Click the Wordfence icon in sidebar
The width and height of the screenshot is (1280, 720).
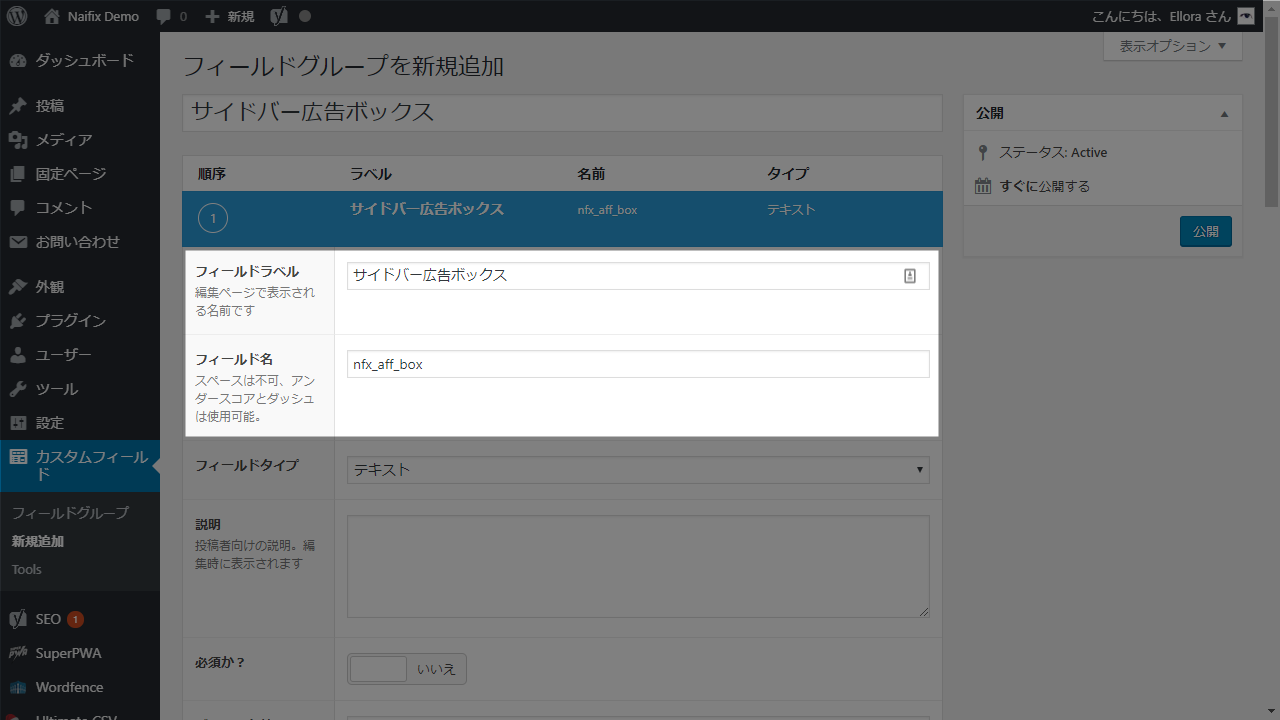(x=18, y=687)
